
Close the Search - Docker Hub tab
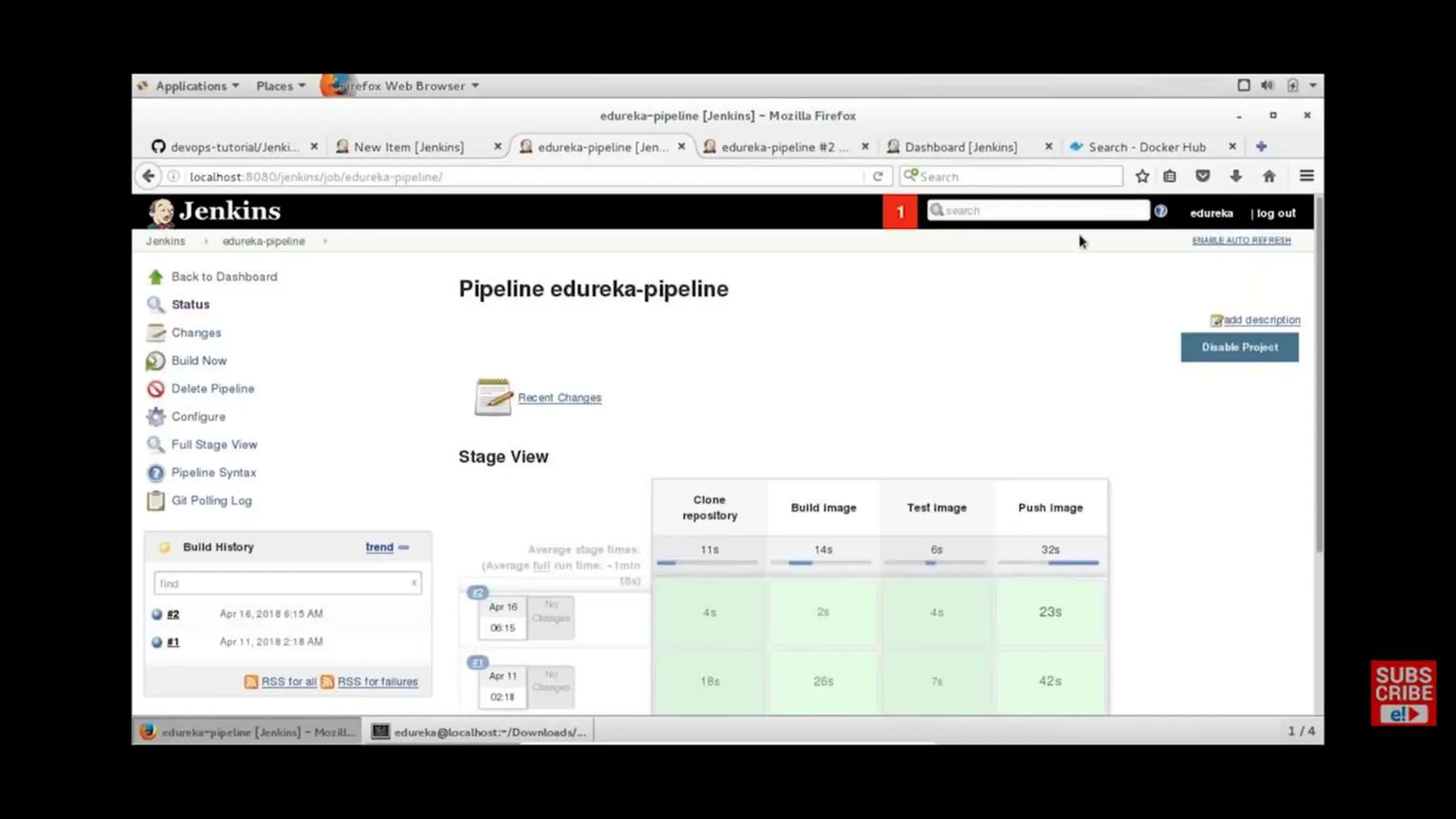coord(1232,146)
